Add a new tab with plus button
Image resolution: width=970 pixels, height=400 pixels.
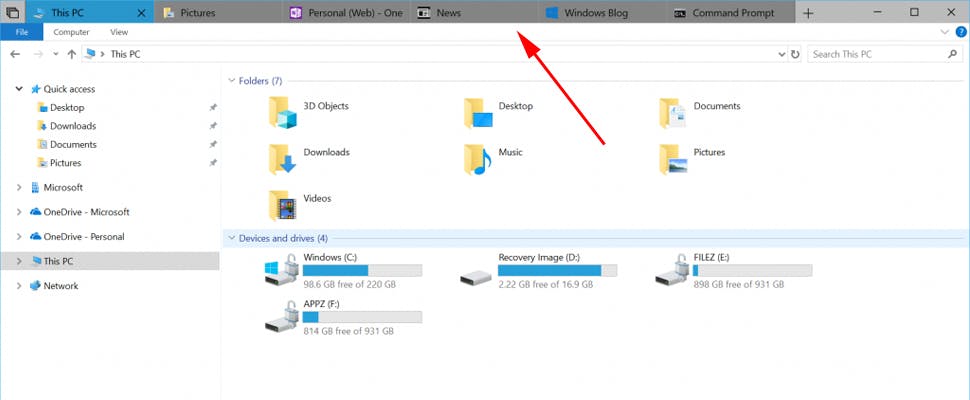point(808,13)
